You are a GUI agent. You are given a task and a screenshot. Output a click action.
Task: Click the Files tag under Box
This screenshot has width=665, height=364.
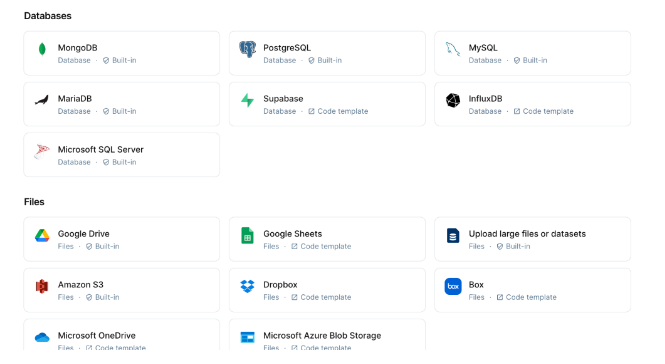click(476, 297)
